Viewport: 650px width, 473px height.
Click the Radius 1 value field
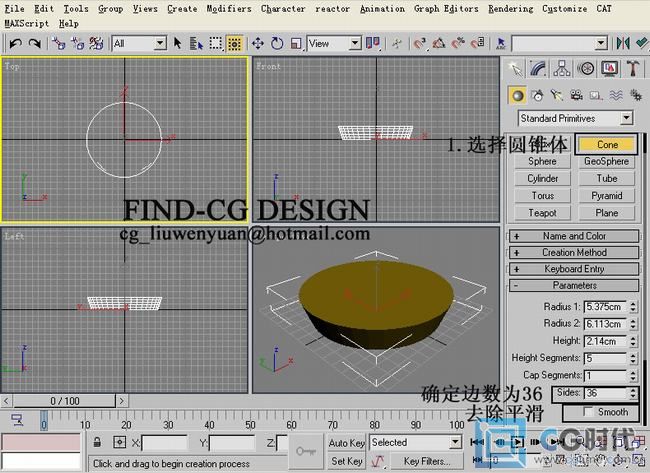(605, 307)
